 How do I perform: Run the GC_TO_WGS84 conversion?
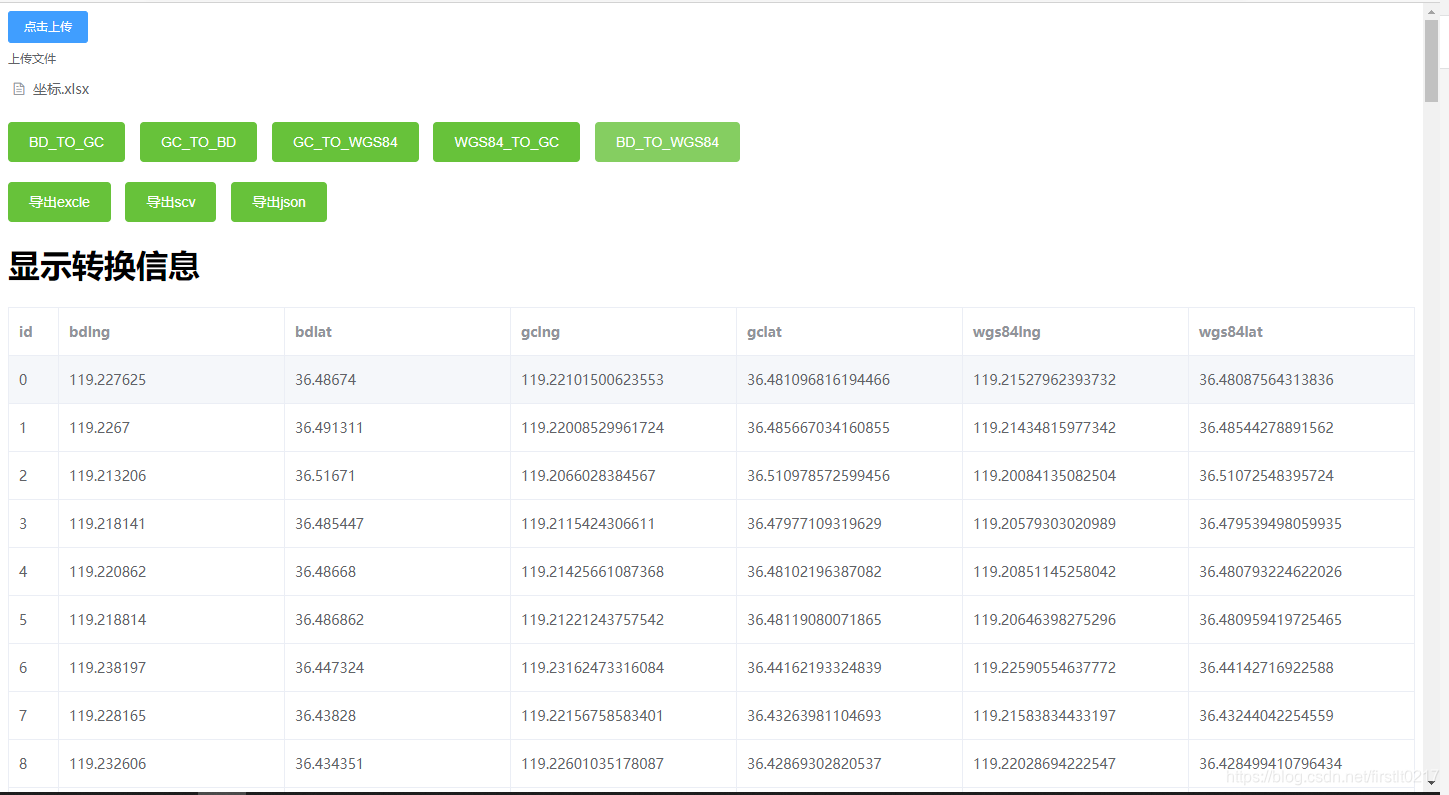click(x=345, y=142)
